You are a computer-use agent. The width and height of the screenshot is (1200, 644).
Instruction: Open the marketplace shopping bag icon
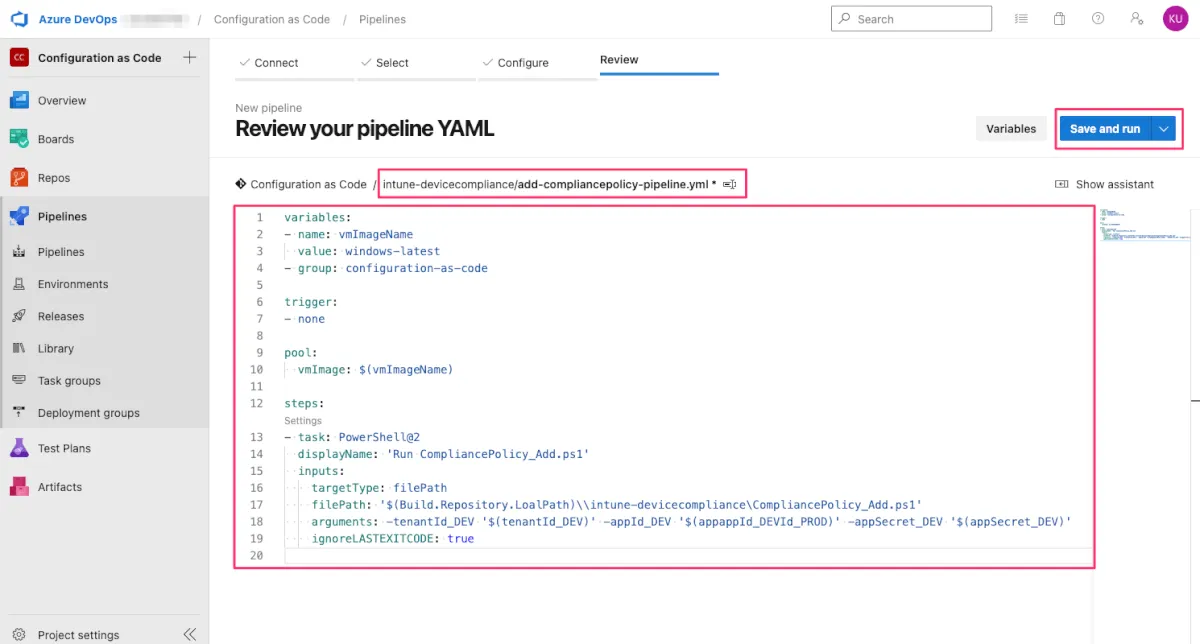(x=1059, y=19)
